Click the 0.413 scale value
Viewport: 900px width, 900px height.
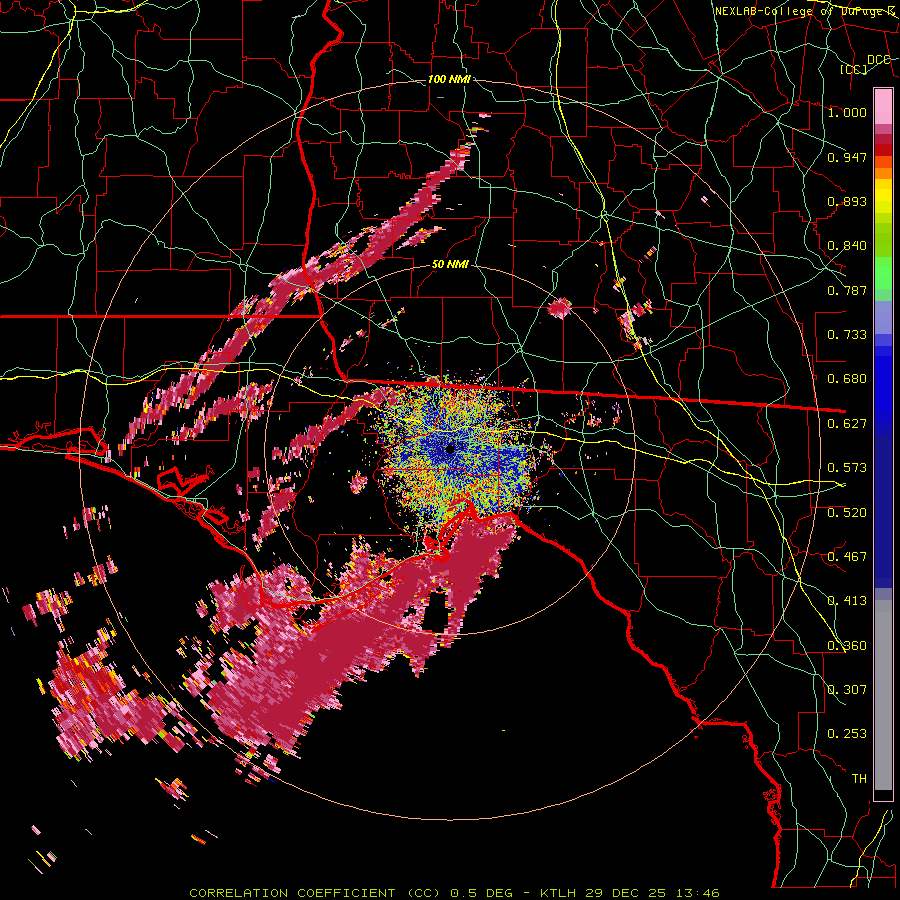click(x=847, y=601)
